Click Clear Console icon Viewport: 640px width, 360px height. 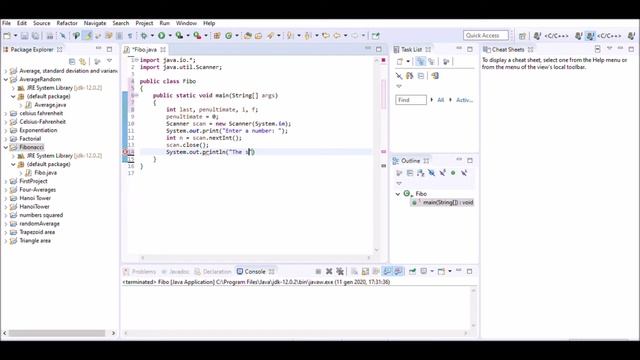point(354,271)
